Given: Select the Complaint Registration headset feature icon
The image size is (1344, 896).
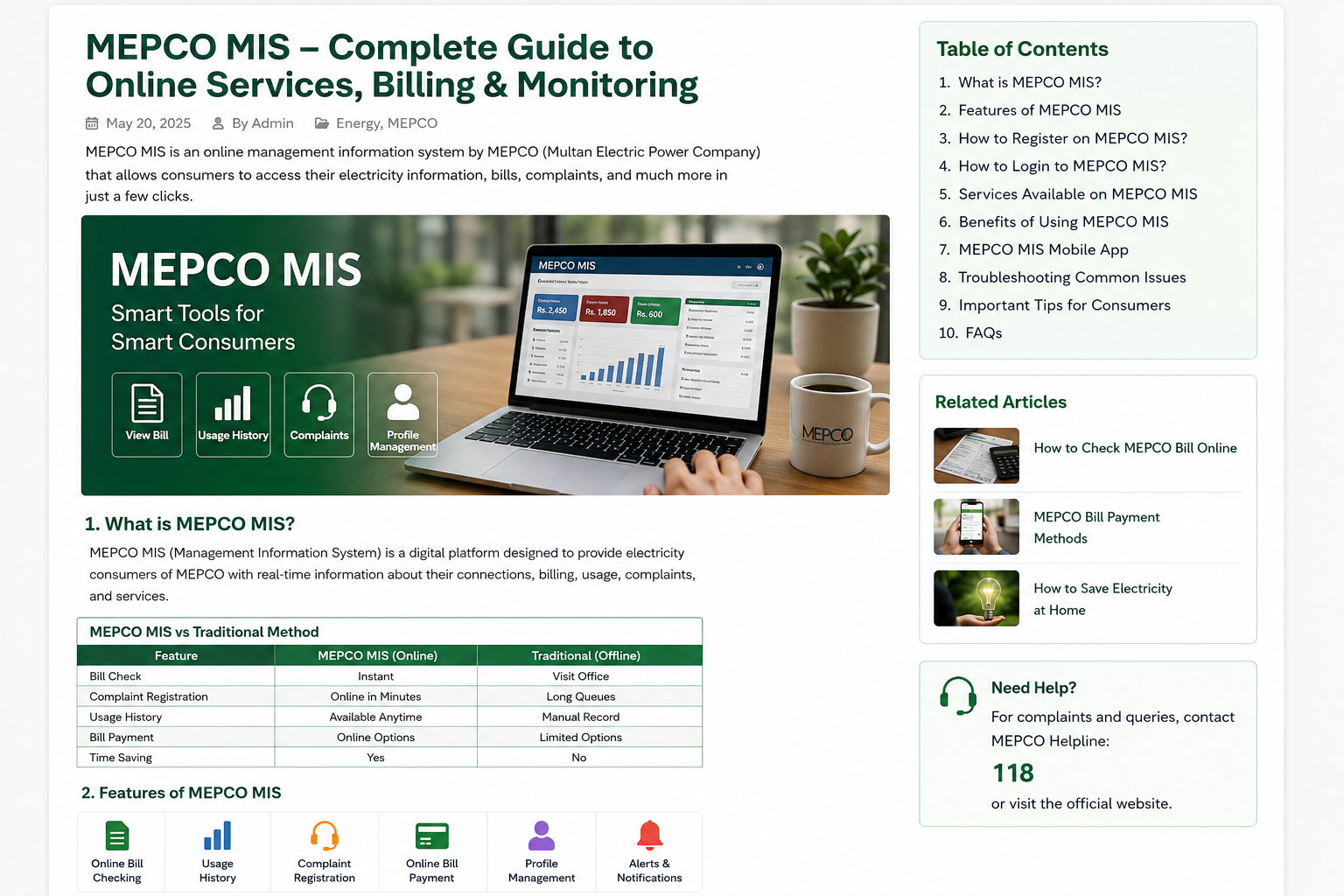Looking at the screenshot, I should [325, 836].
